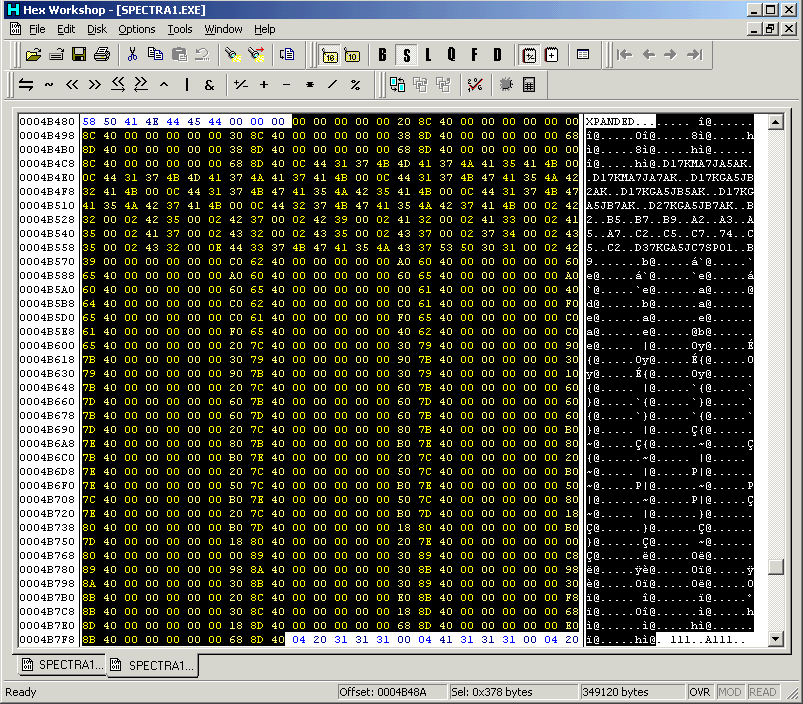Open the Tools menu

[x=180, y=29]
